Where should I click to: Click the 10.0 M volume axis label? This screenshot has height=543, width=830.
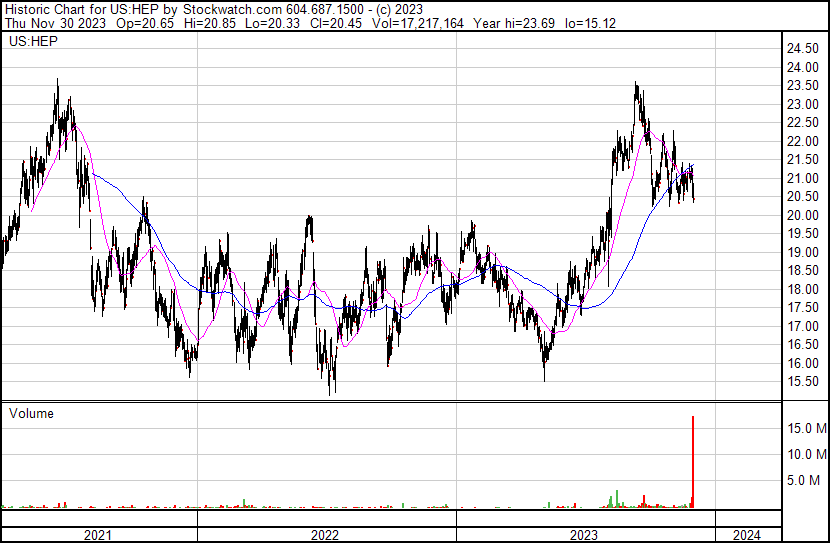tap(806, 454)
